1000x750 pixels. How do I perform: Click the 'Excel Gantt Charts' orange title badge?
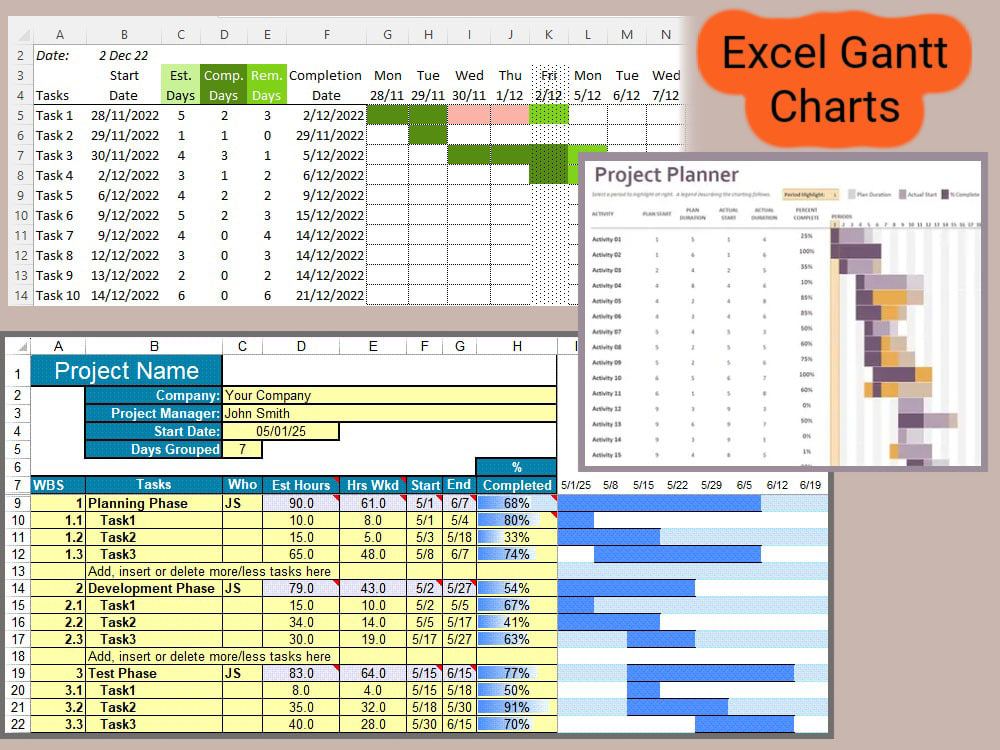[834, 79]
